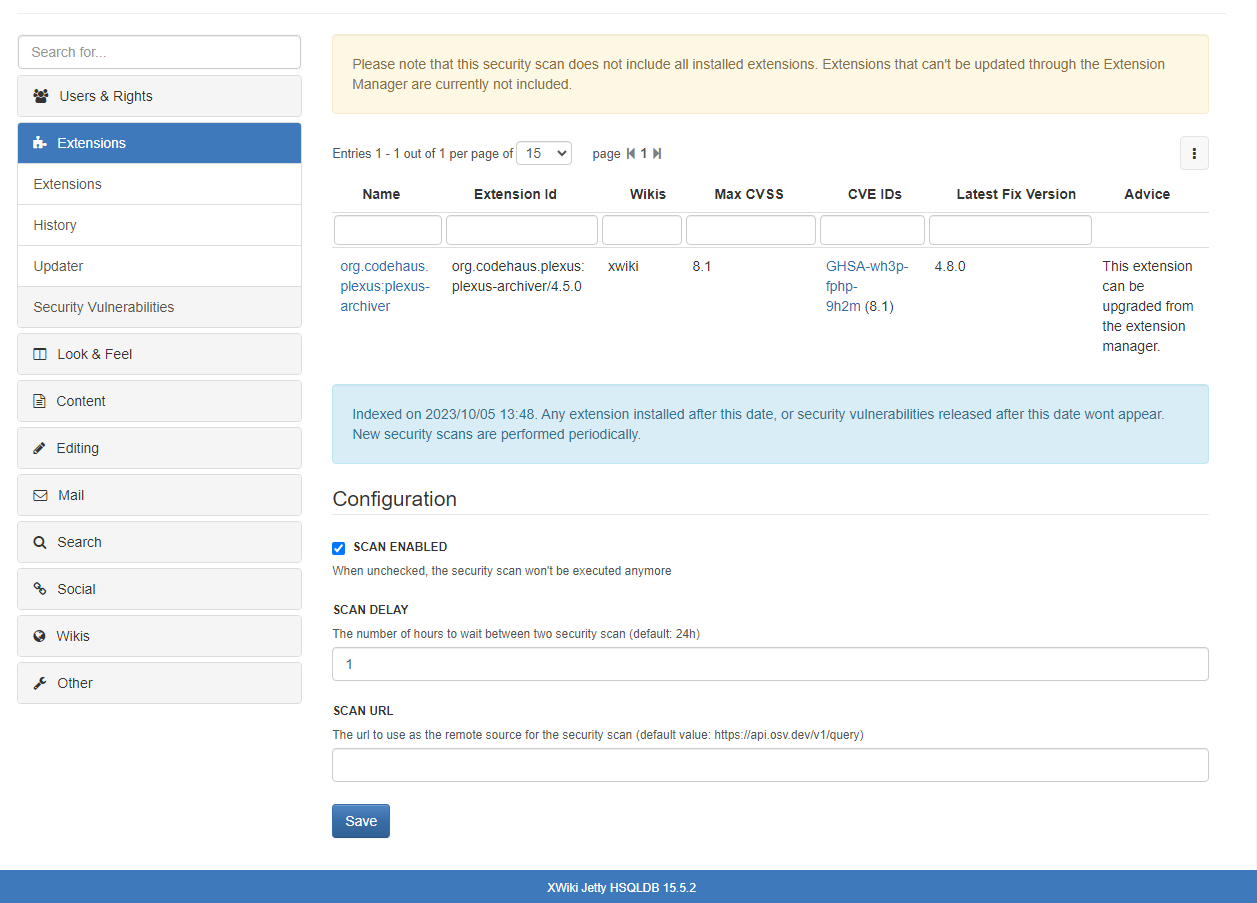Image resolution: width=1257 pixels, height=903 pixels.
Task: Click the Name column filter field
Action: (388, 230)
